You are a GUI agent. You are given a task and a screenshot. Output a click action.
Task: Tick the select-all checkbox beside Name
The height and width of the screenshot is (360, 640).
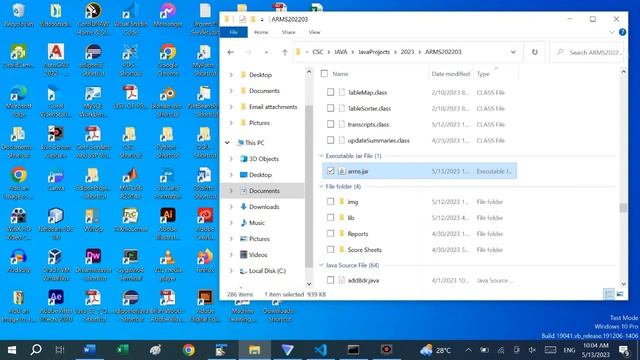click(x=324, y=74)
